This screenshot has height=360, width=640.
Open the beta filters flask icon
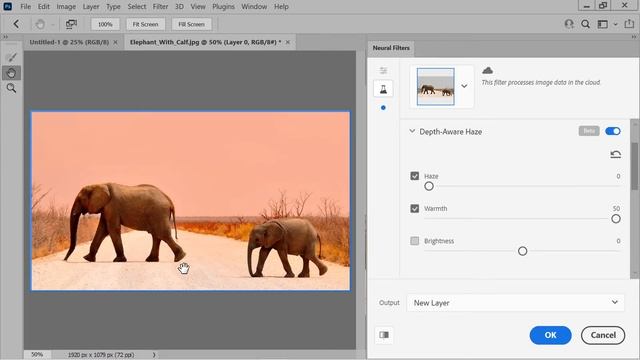(383, 89)
